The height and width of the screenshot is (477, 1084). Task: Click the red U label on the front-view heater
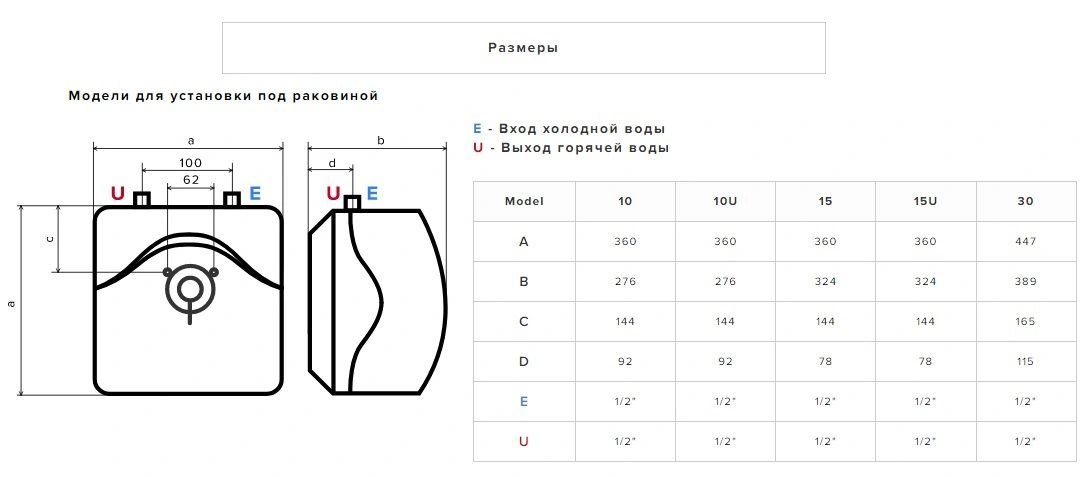[118, 194]
